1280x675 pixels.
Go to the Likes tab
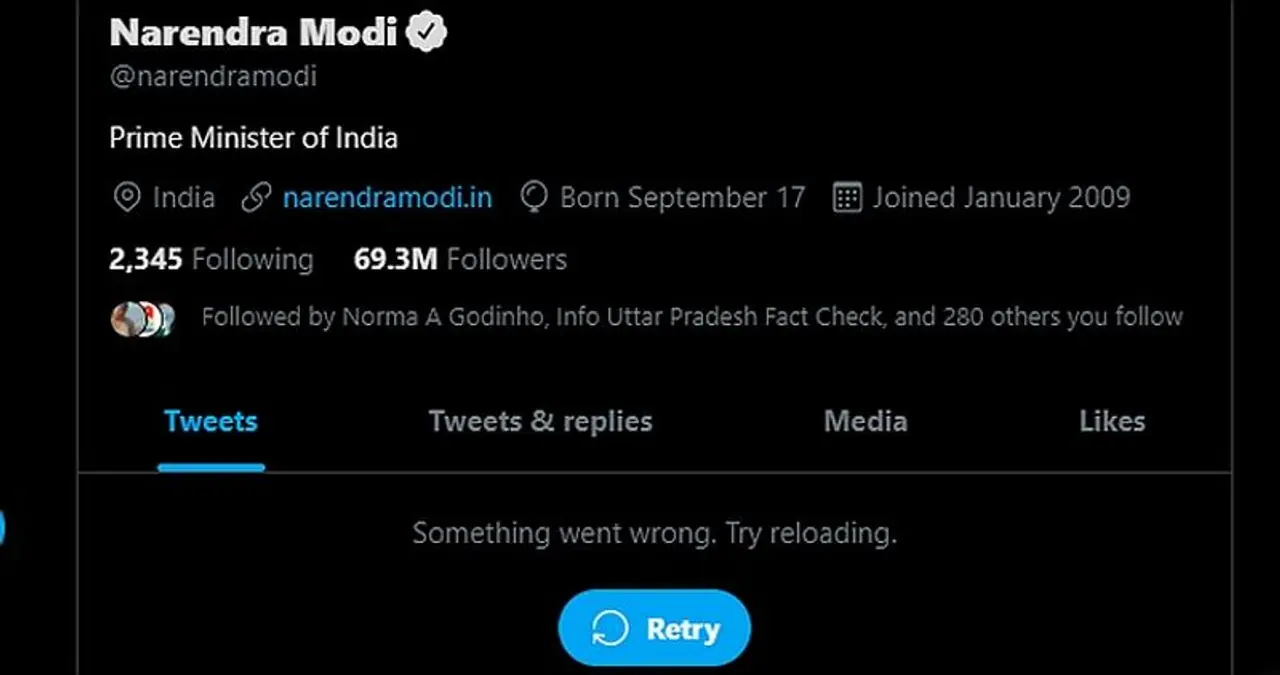point(1112,421)
